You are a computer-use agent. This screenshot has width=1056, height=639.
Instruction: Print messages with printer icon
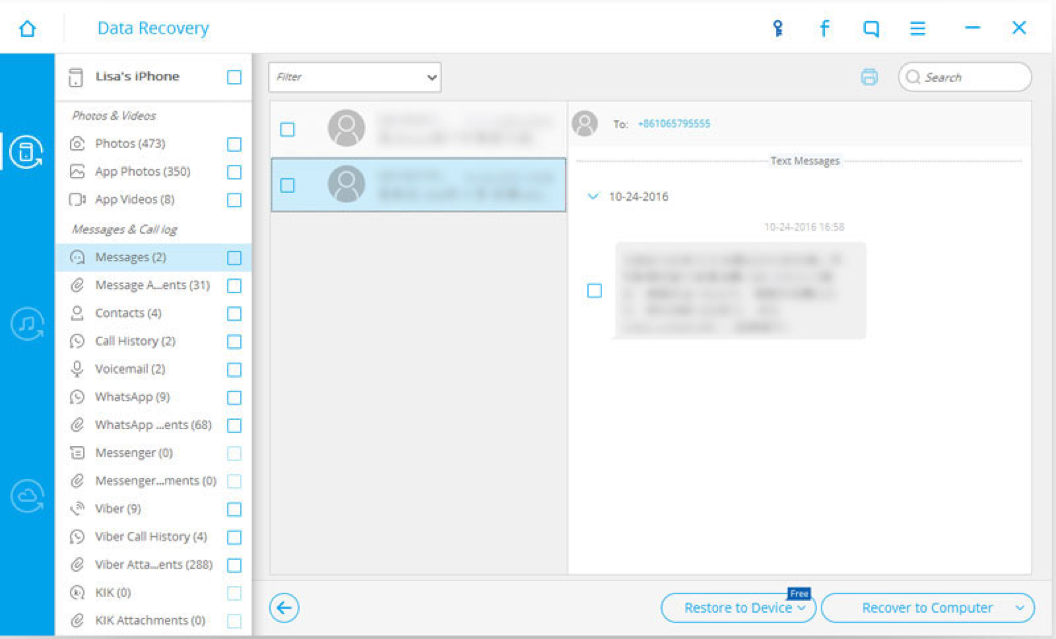(x=869, y=77)
